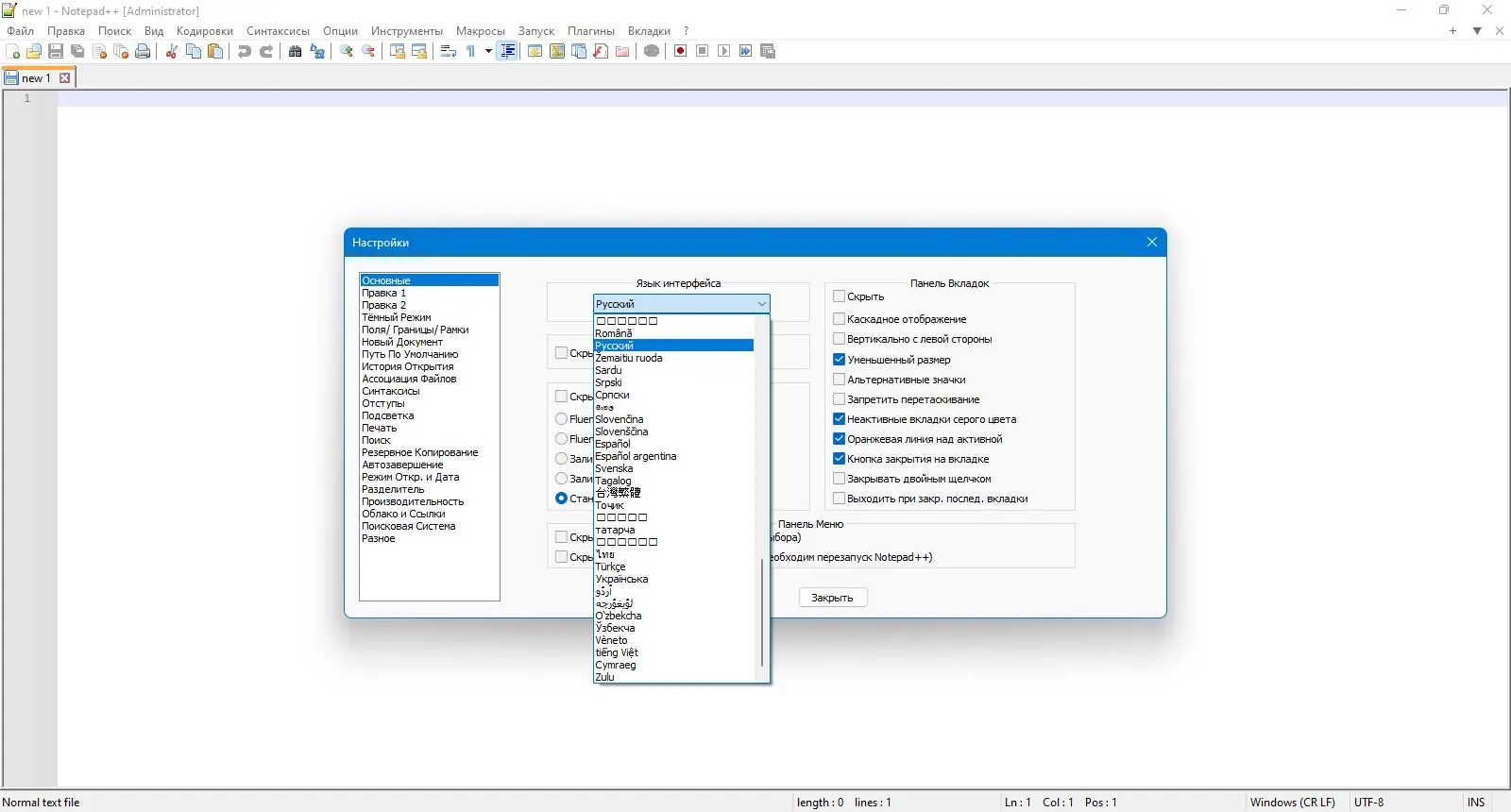This screenshot has height=812, width=1511.
Task: Click the Undo arrow icon
Action: pyautogui.click(x=245, y=51)
